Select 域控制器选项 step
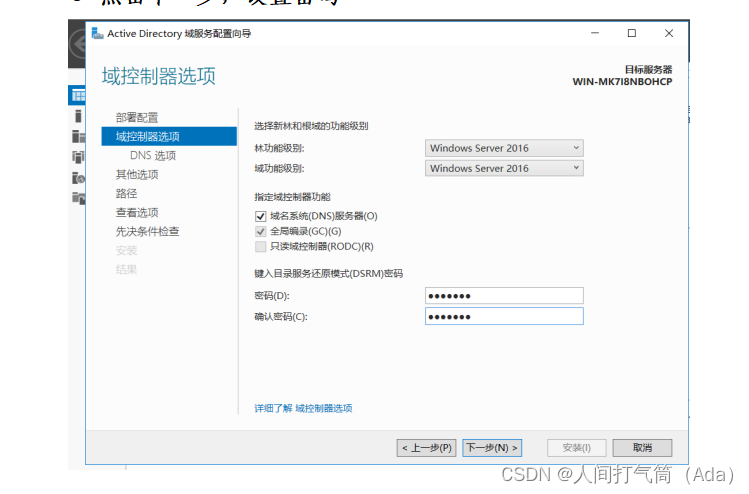The width and height of the screenshot is (749, 494). click(169, 136)
